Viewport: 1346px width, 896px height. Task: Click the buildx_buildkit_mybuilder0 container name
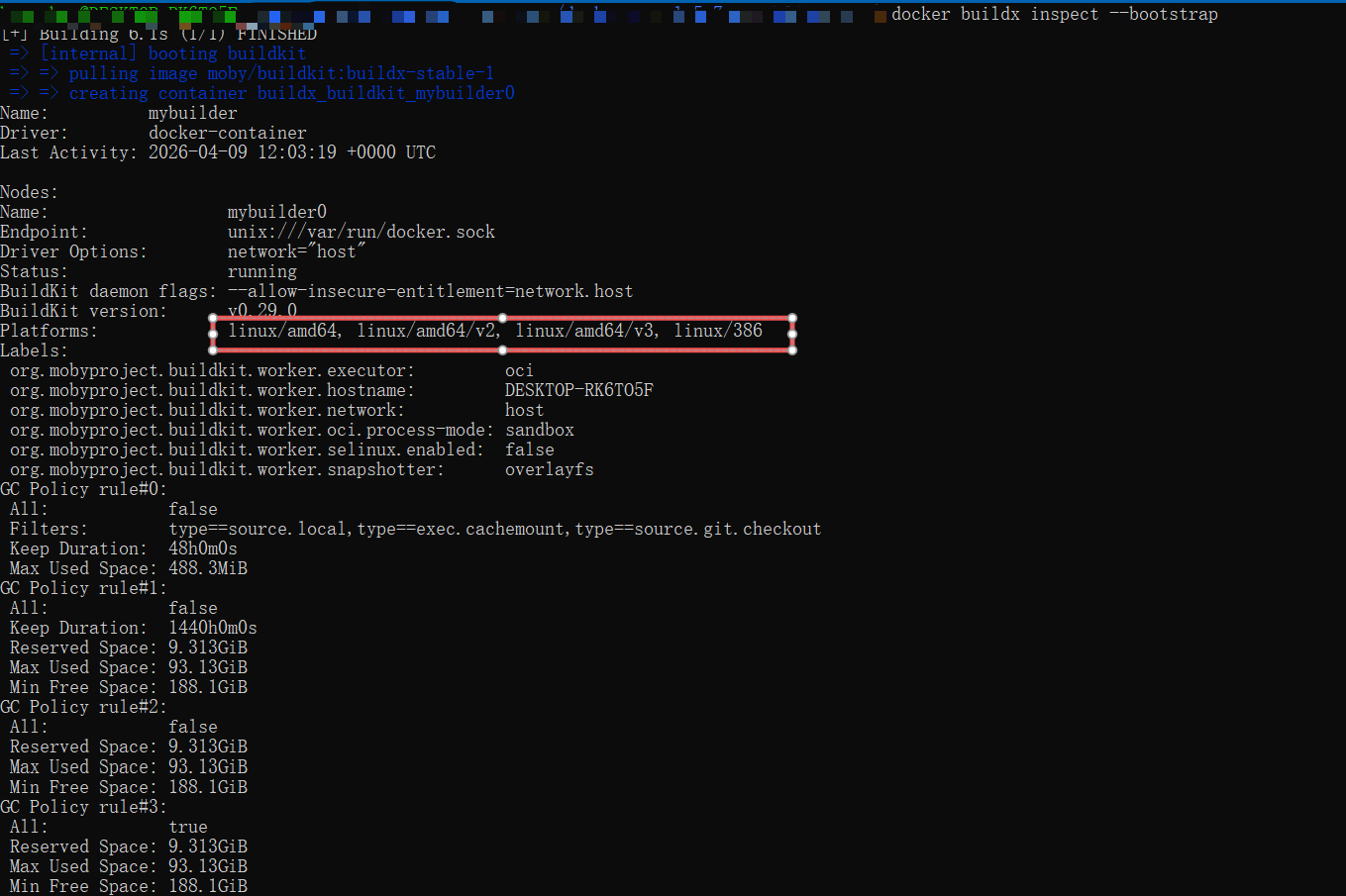point(387,92)
